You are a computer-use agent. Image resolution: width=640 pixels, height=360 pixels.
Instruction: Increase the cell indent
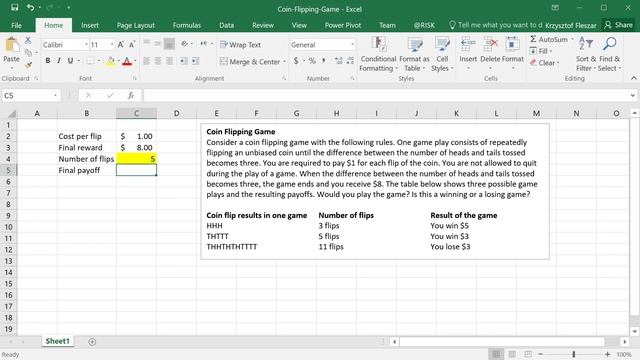[196, 61]
